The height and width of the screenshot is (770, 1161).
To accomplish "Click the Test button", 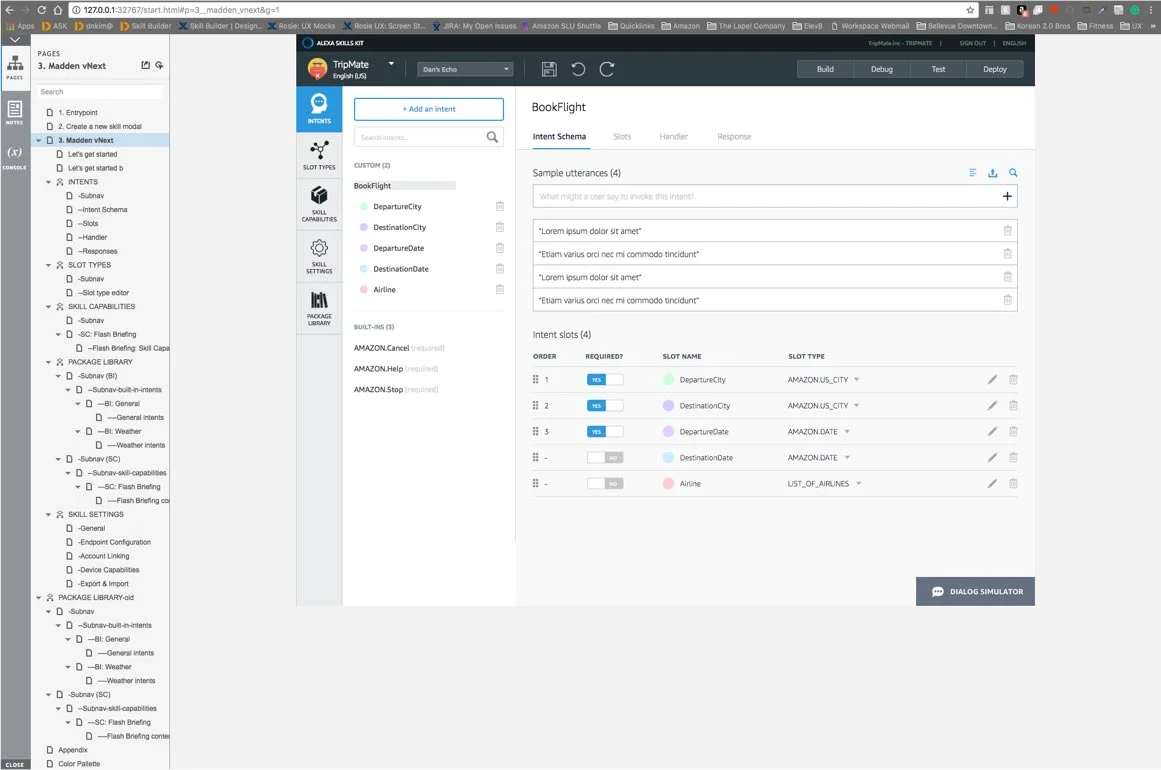I will 938,69.
